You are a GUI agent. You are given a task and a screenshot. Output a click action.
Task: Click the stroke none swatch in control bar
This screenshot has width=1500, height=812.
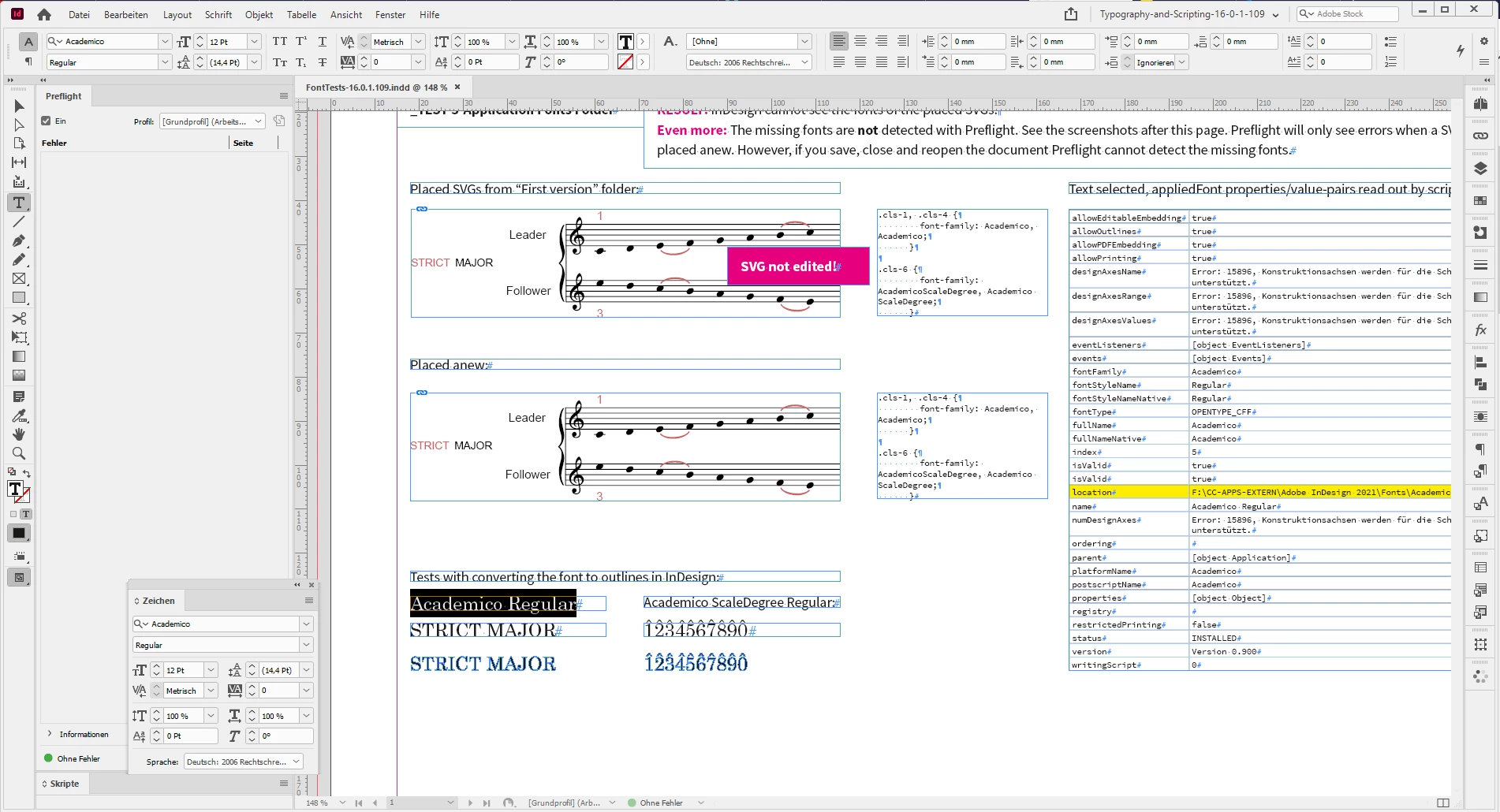click(625, 62)
